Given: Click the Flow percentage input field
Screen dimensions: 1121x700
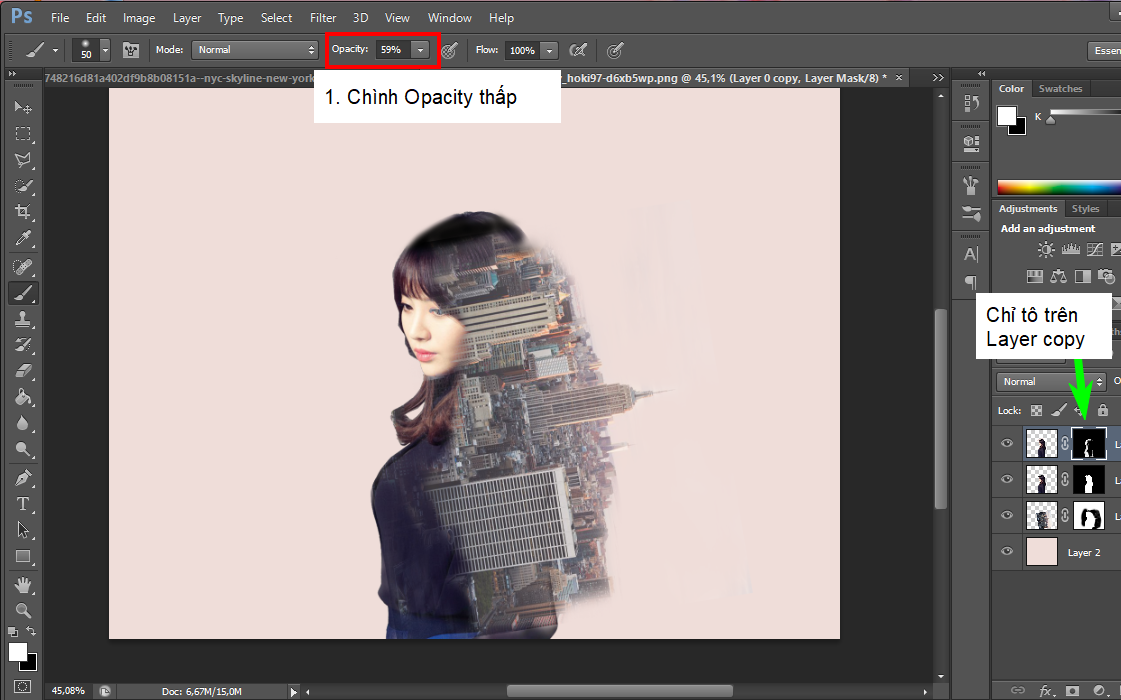Looking at the screenshot, I should 521,50.
